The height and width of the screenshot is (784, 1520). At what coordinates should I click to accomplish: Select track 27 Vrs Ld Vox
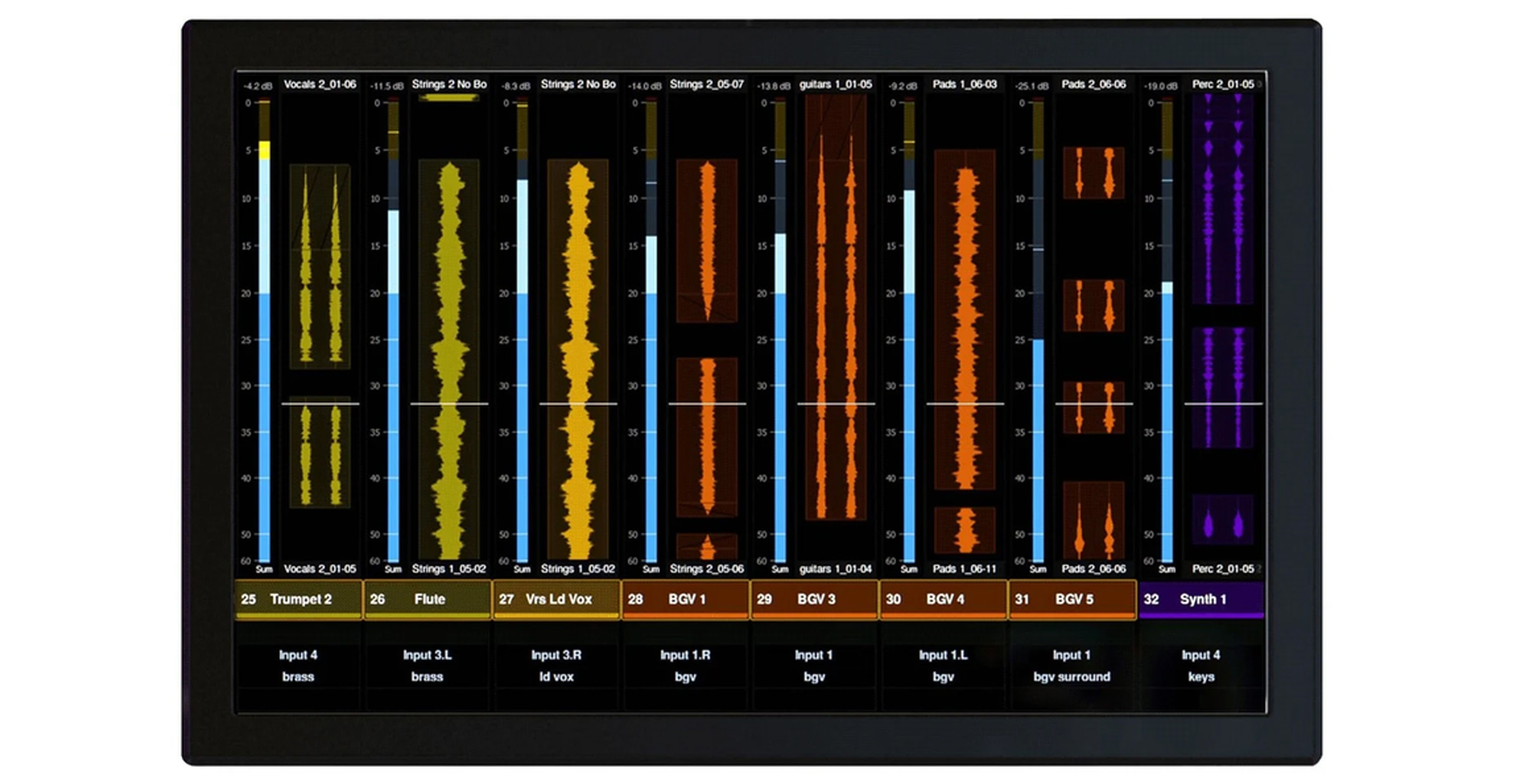tap(556, 600)
